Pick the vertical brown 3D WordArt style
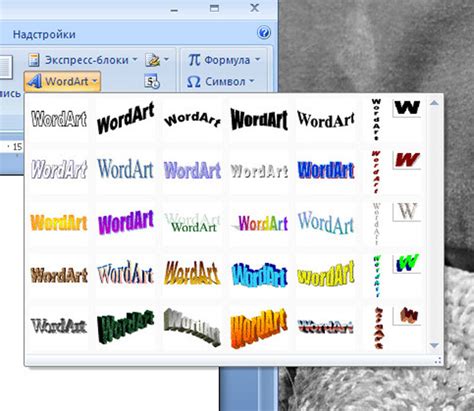This screenshot has height=411, width=474. [378, 328]
